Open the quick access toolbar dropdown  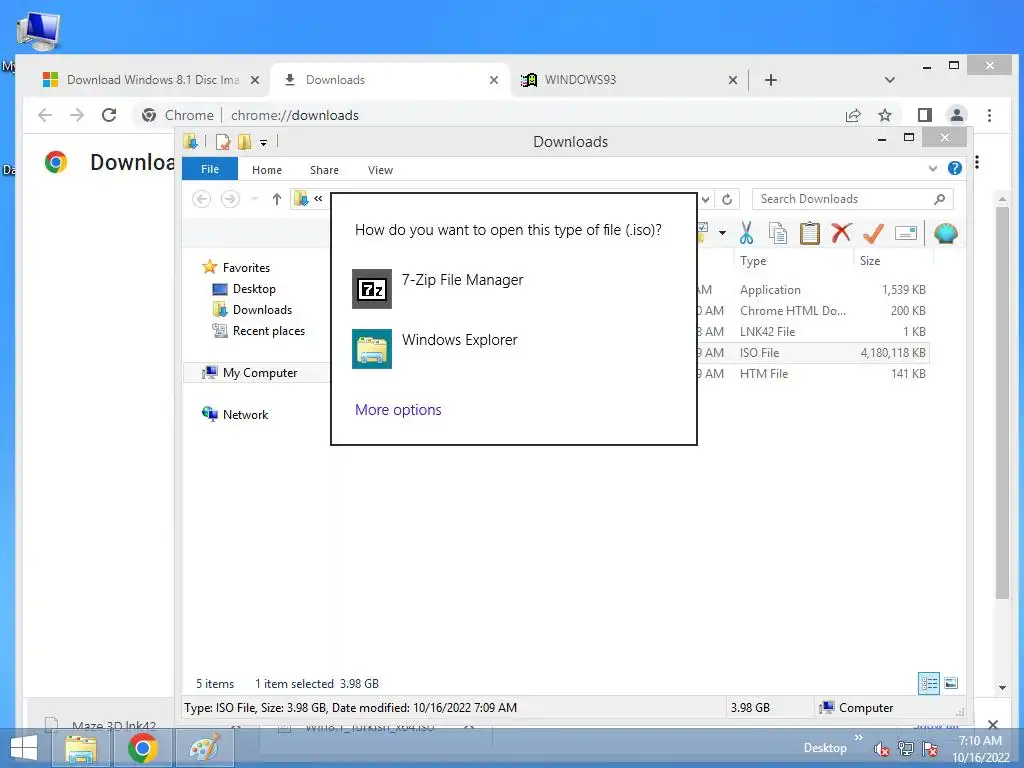(263, 142)
